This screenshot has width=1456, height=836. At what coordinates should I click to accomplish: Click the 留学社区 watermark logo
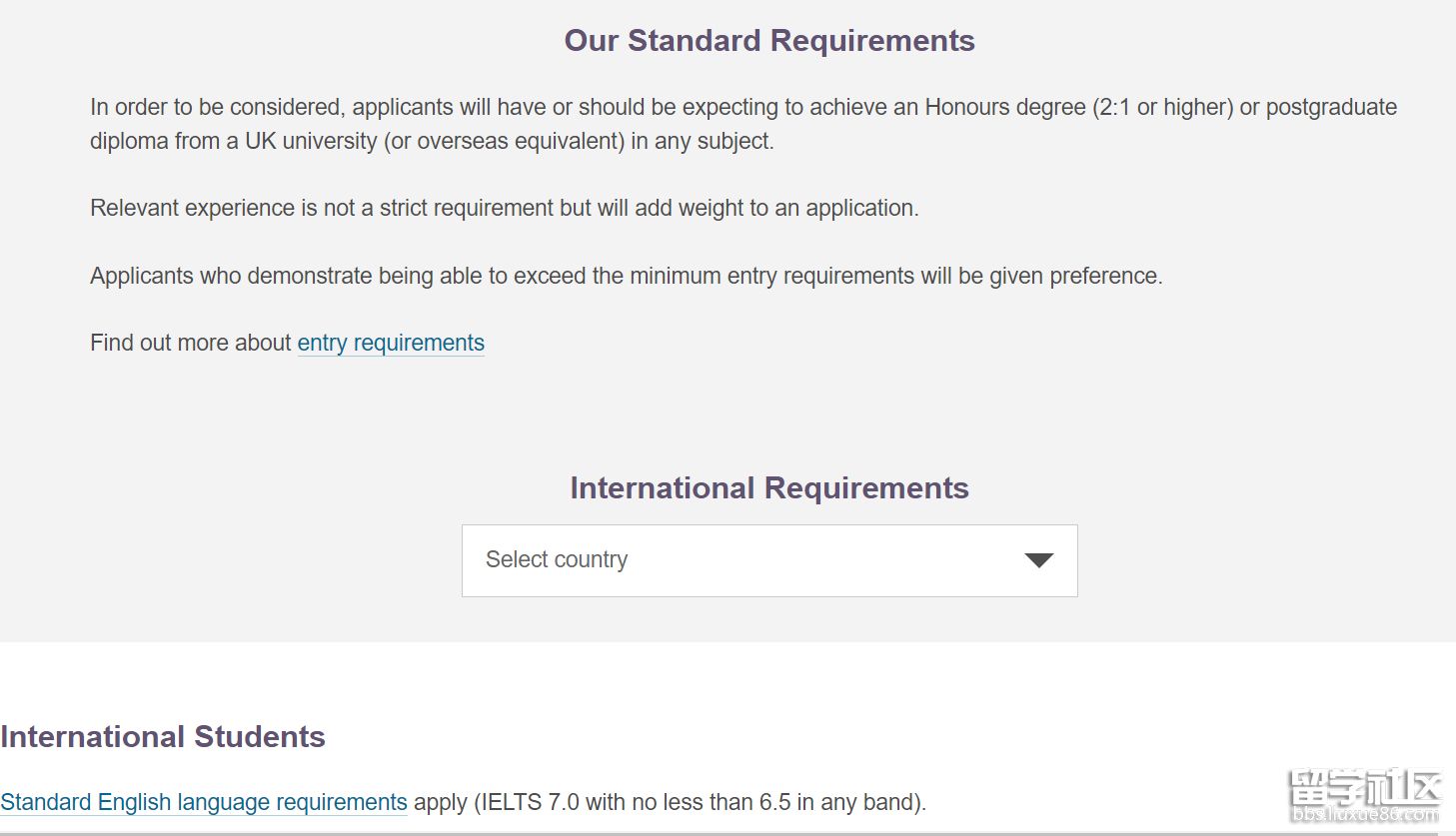[x=1364, y=788]
